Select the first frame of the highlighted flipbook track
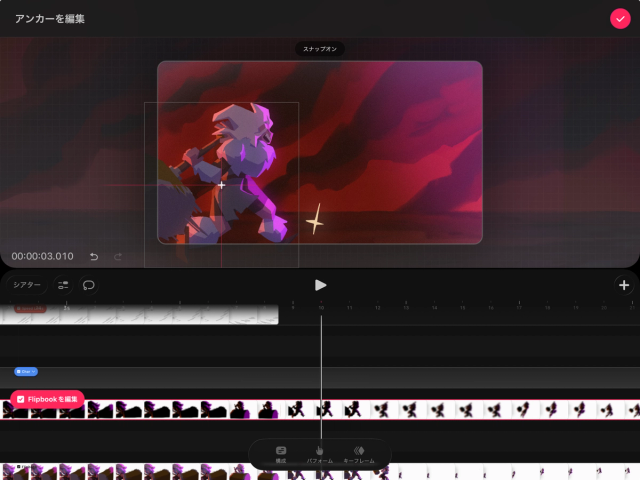The height and width of the screenshot is (480, 640). tap(16, 410)
